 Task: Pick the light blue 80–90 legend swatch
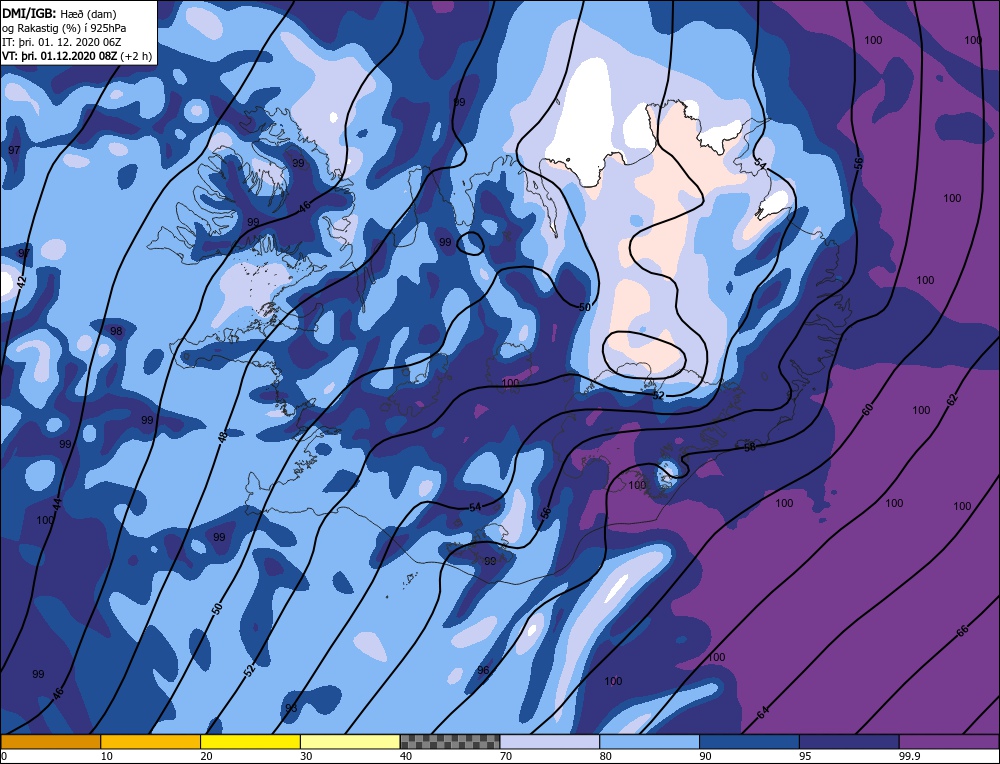(x=649, y=742)
